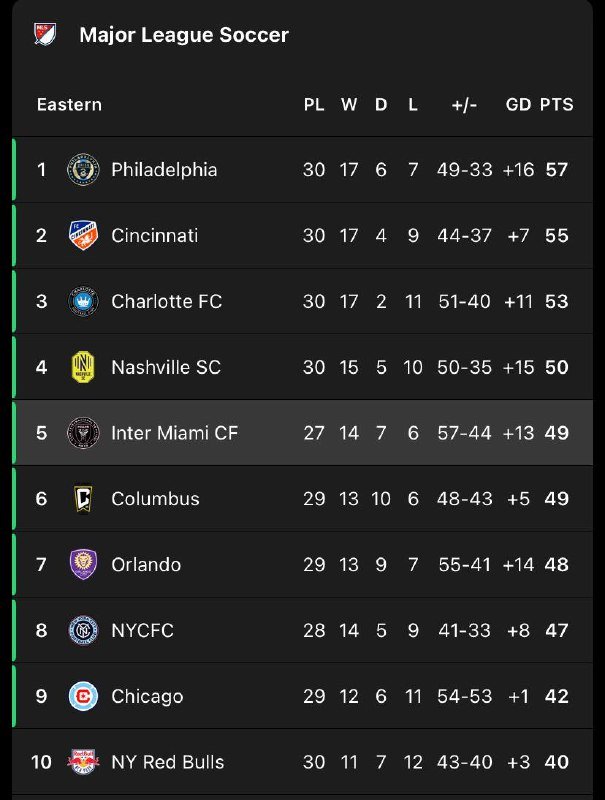The height and width of the screenshot is (800, 605).
Task: Tap the Philadelphia Union crest
Action: tap(82, 169)
